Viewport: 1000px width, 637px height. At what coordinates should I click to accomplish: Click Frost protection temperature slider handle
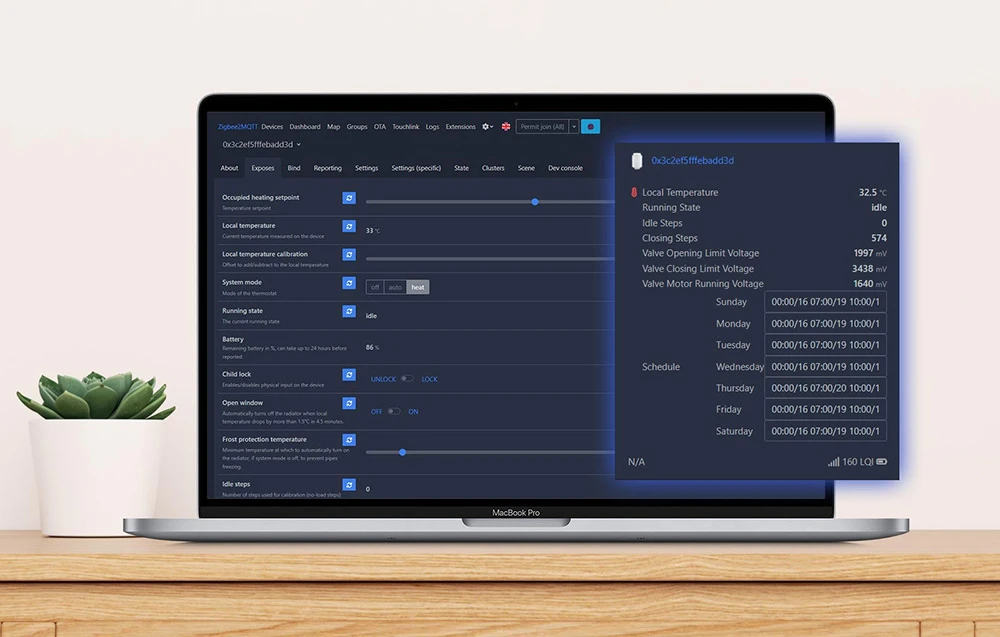pos(402,453)
